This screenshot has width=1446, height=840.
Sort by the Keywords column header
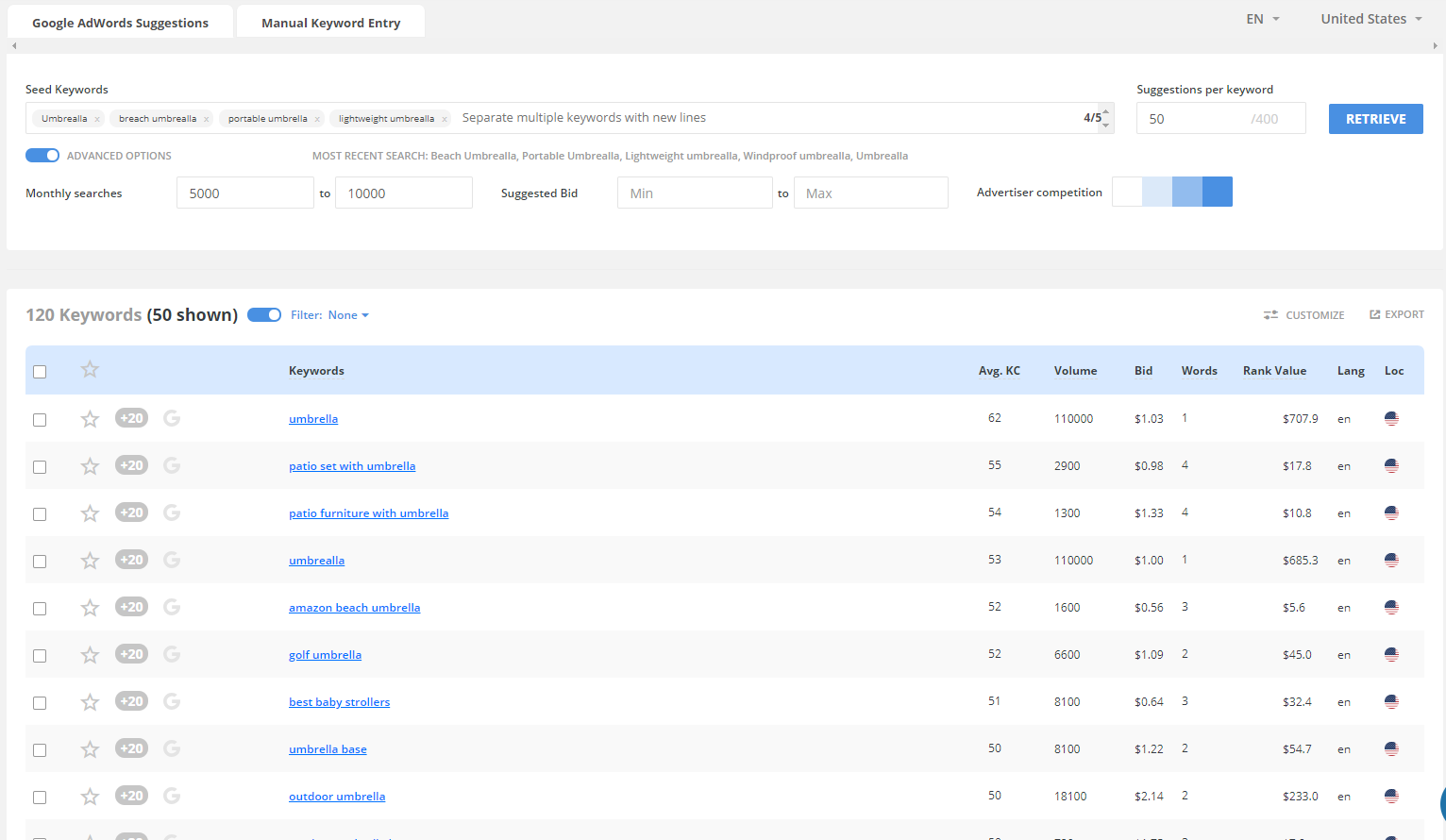tap(316, 371)
